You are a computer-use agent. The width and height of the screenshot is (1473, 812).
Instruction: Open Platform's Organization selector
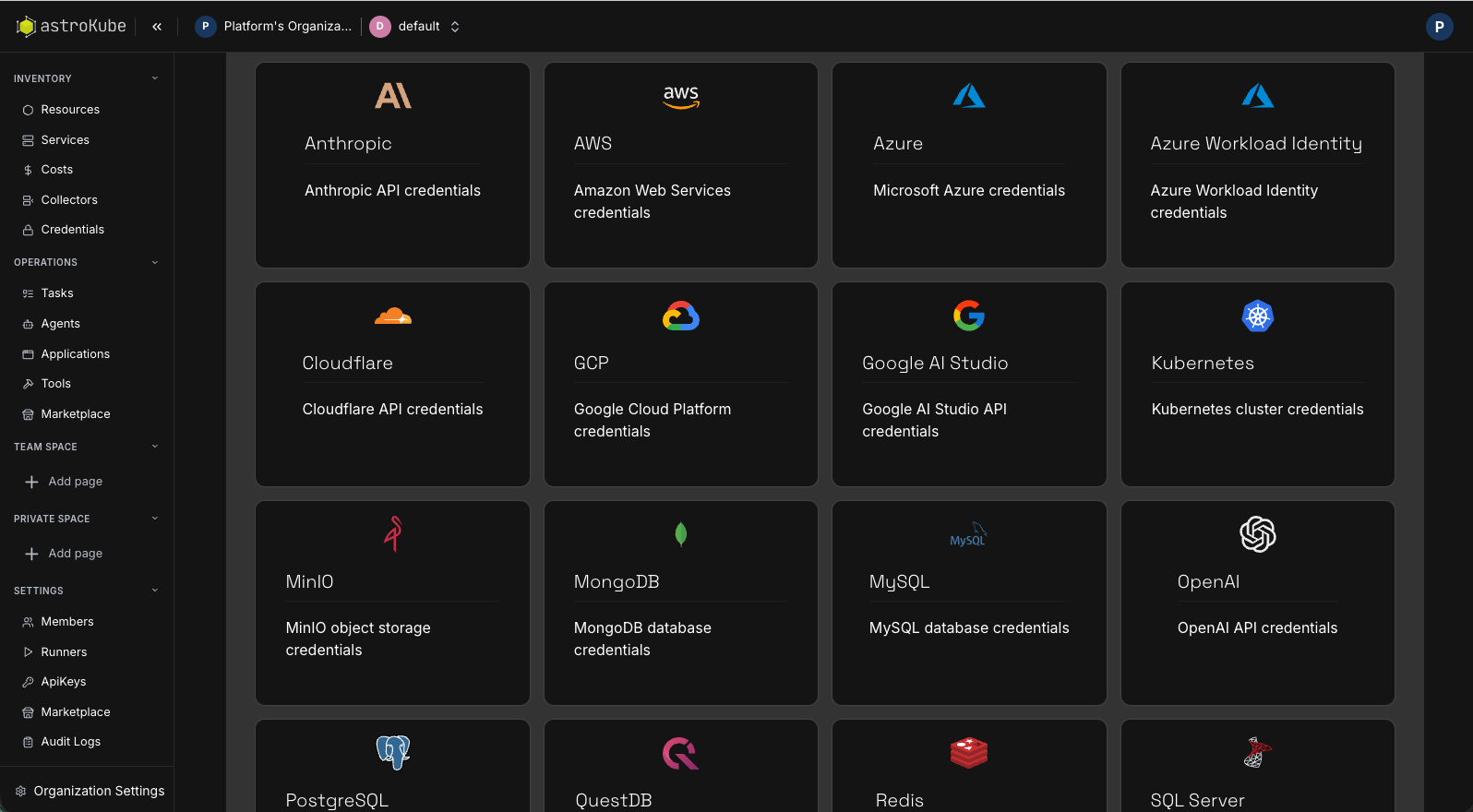pyautogui.click(x=274, y=27)
